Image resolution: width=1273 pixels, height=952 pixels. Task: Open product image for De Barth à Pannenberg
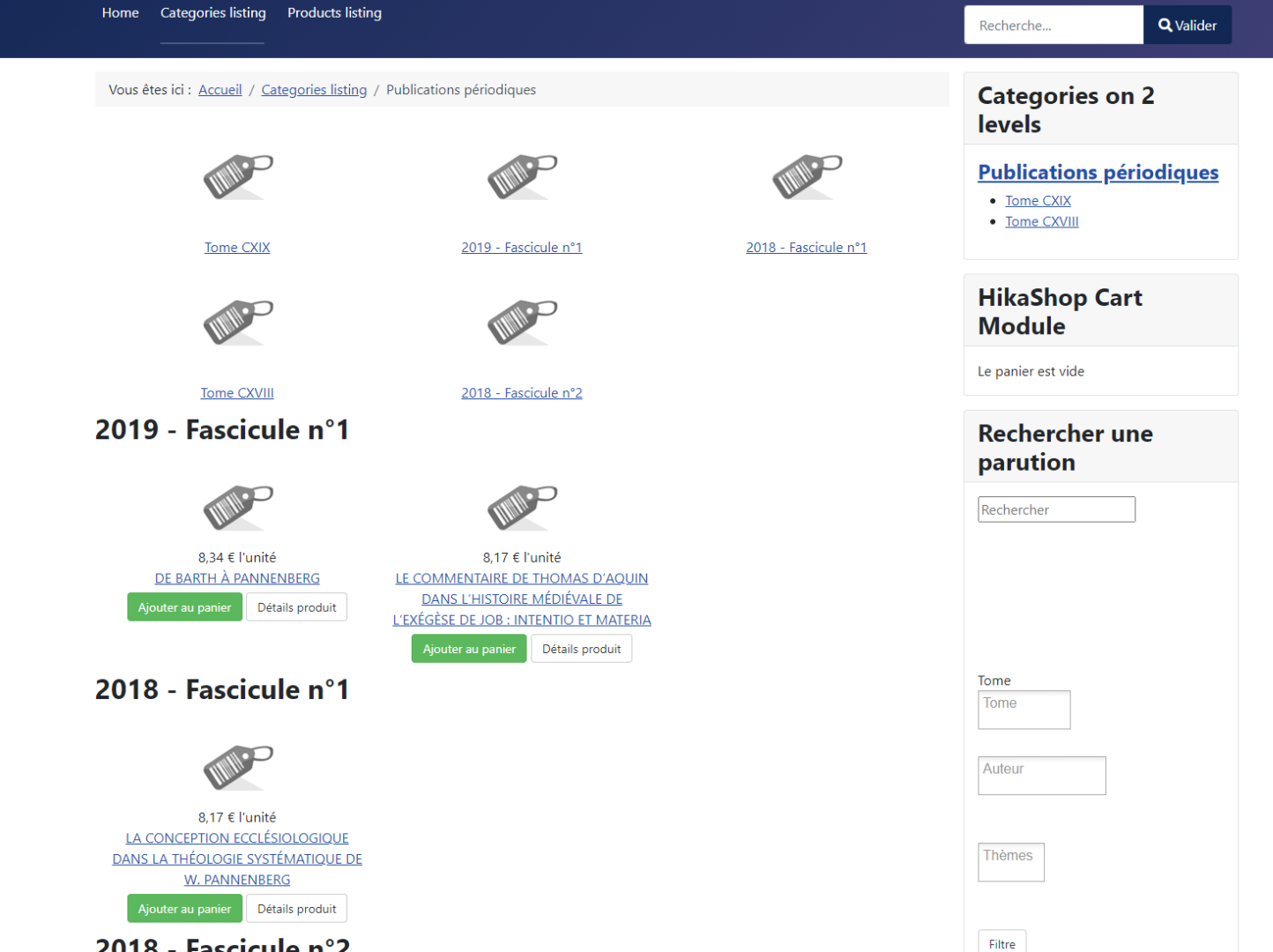point(238,507)
